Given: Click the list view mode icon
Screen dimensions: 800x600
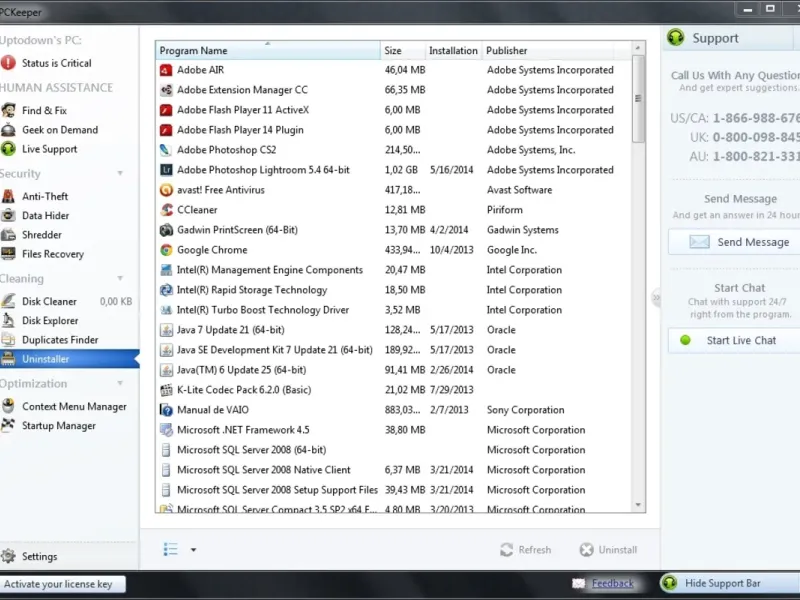Looking at the screenshot, I should [x=171, y=549].
